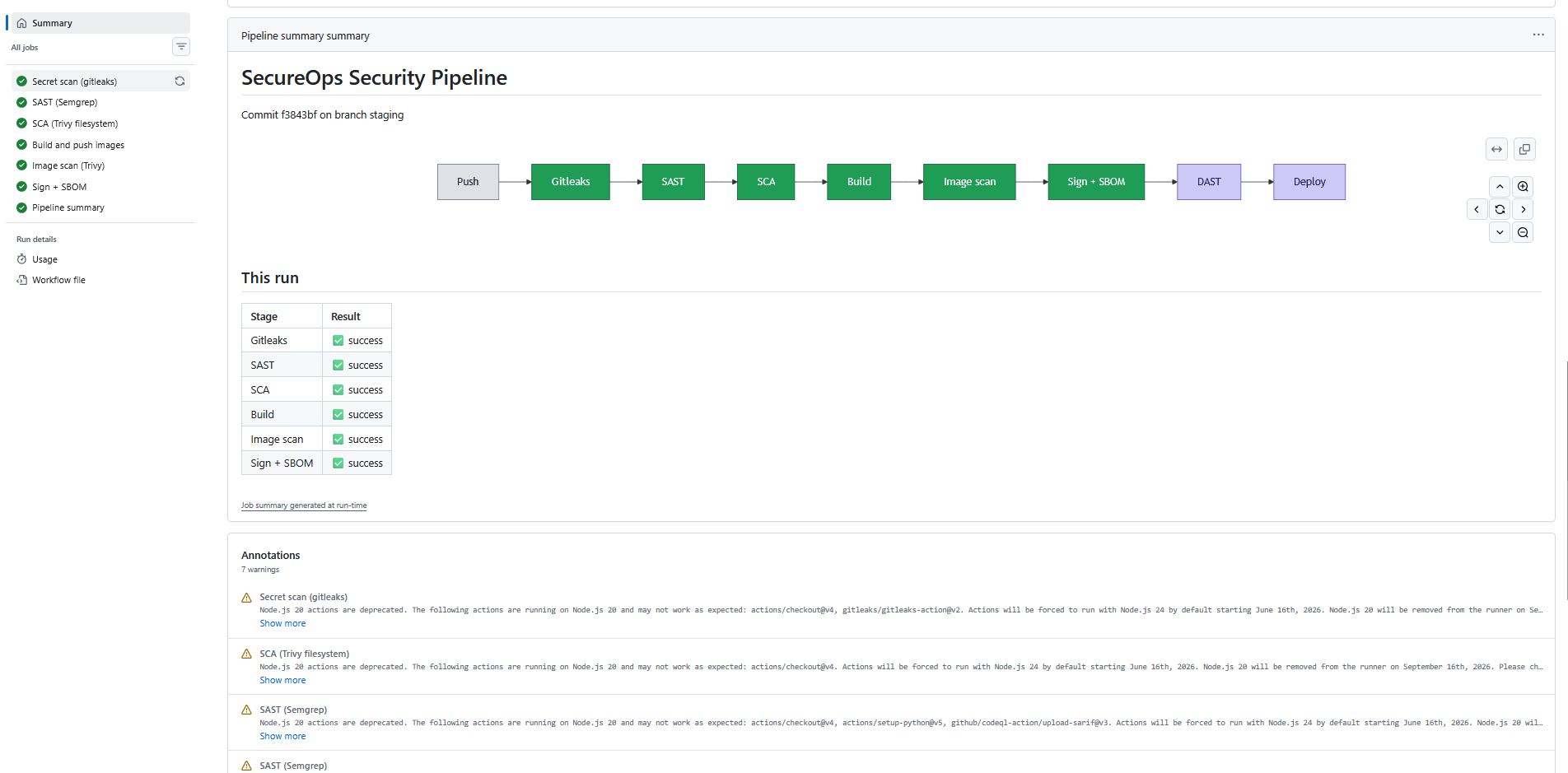The image size is (1568, 773).
Task: Click the SecureOps Security Pipeline heading
Action: 374,77
